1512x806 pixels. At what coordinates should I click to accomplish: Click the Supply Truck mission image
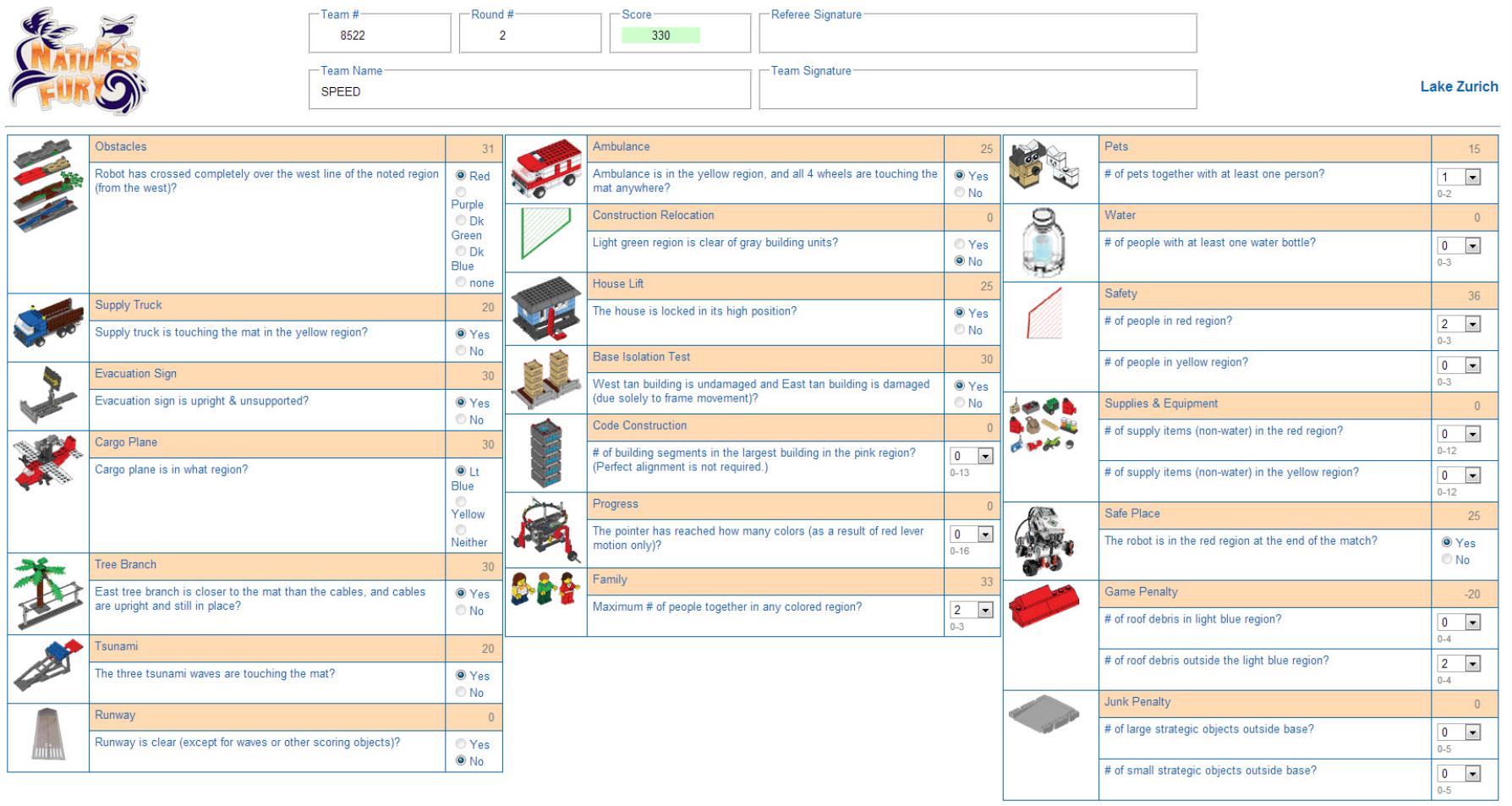pos(48,327)
